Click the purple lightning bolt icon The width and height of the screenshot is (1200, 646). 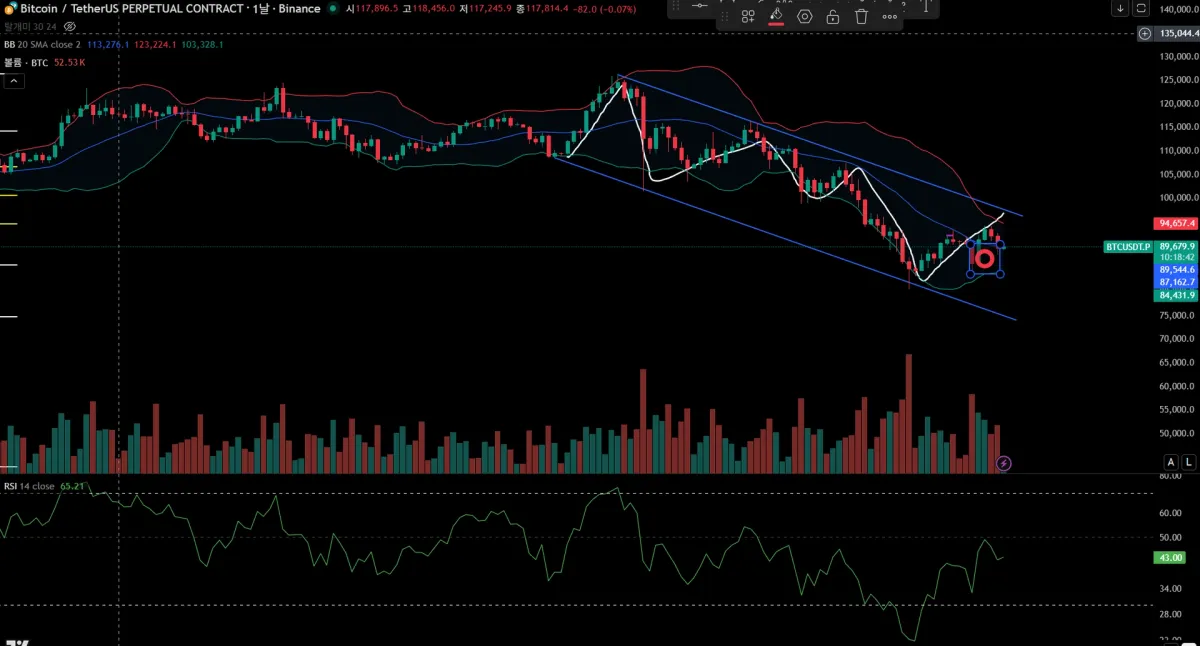click(x=1004, y=463)
